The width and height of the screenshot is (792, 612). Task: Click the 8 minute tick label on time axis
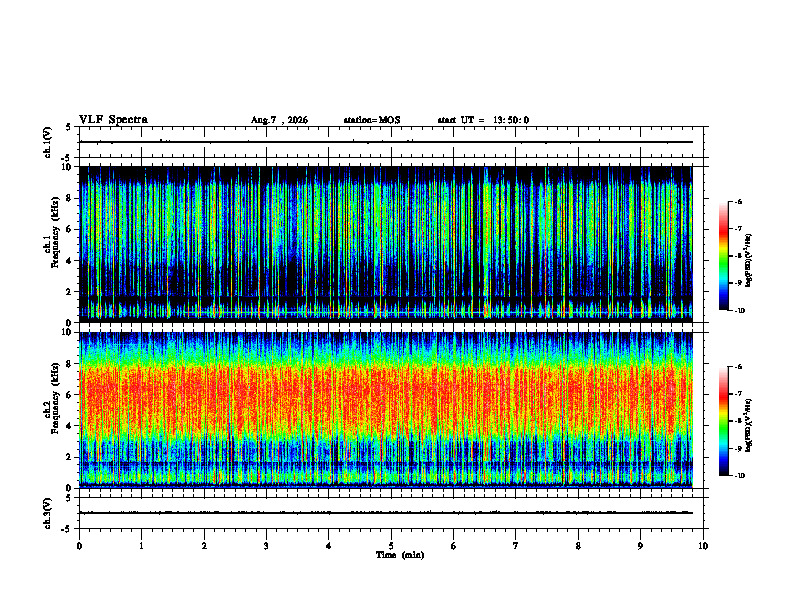coord(578,546)
